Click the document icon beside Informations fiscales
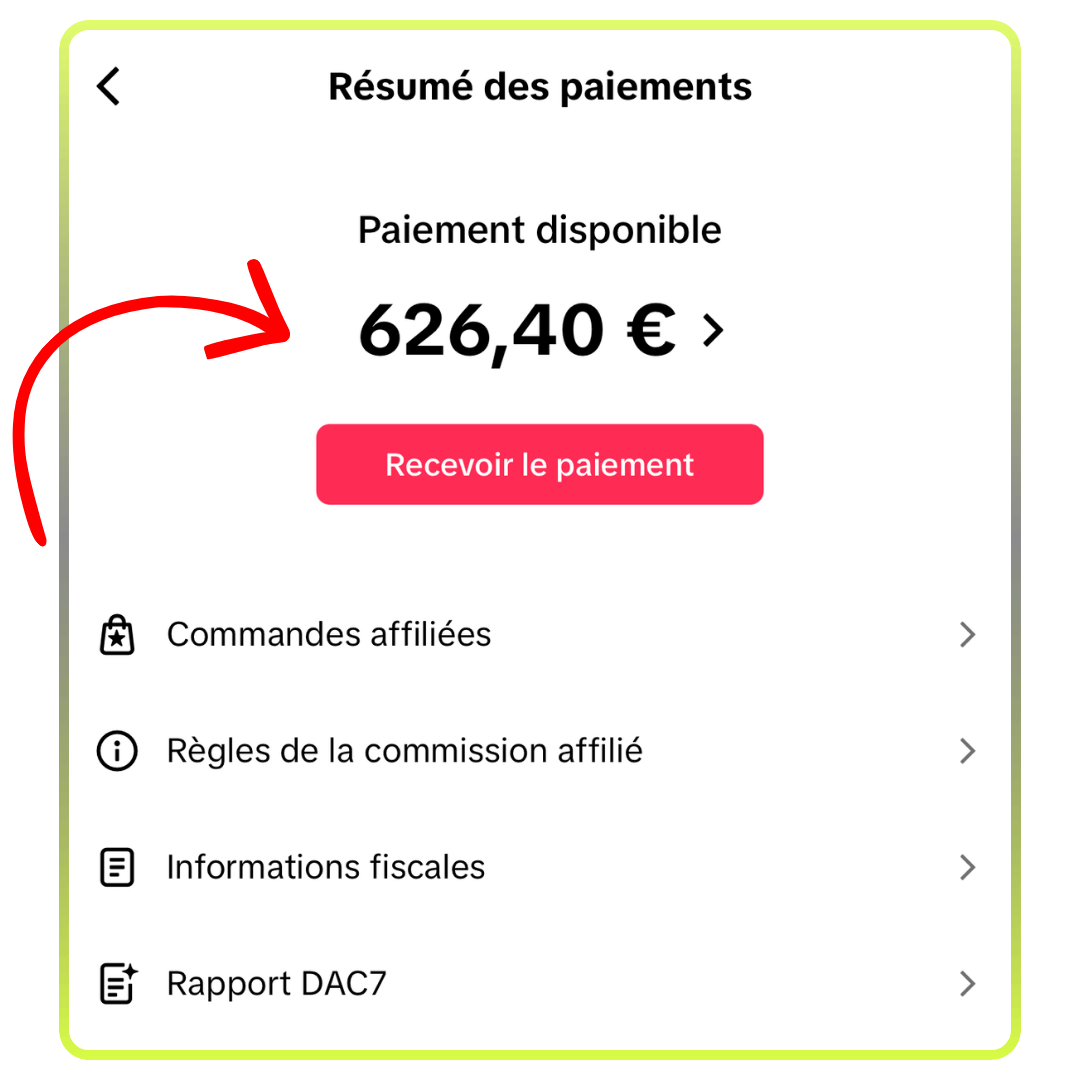This screenshot has width=1080, height=1080. tap(117, 867)
